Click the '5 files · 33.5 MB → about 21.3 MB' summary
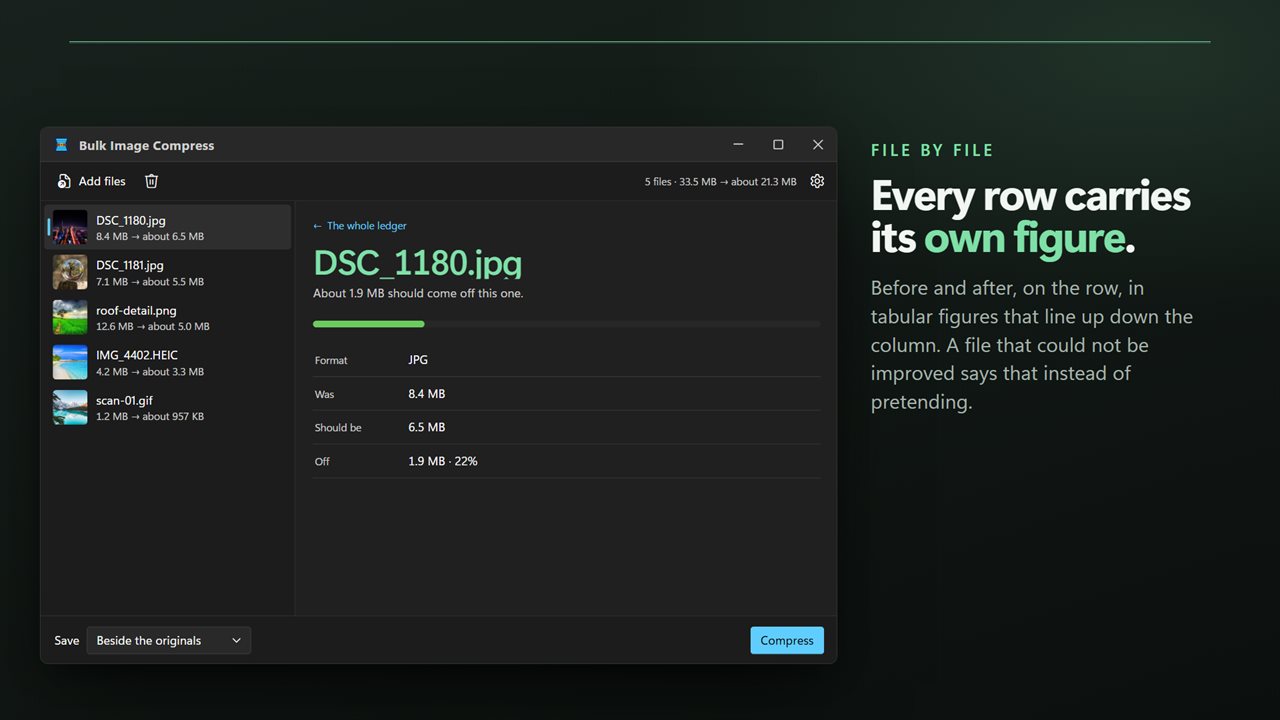This screenshot has height=720, width=1280. pos(721,182)
